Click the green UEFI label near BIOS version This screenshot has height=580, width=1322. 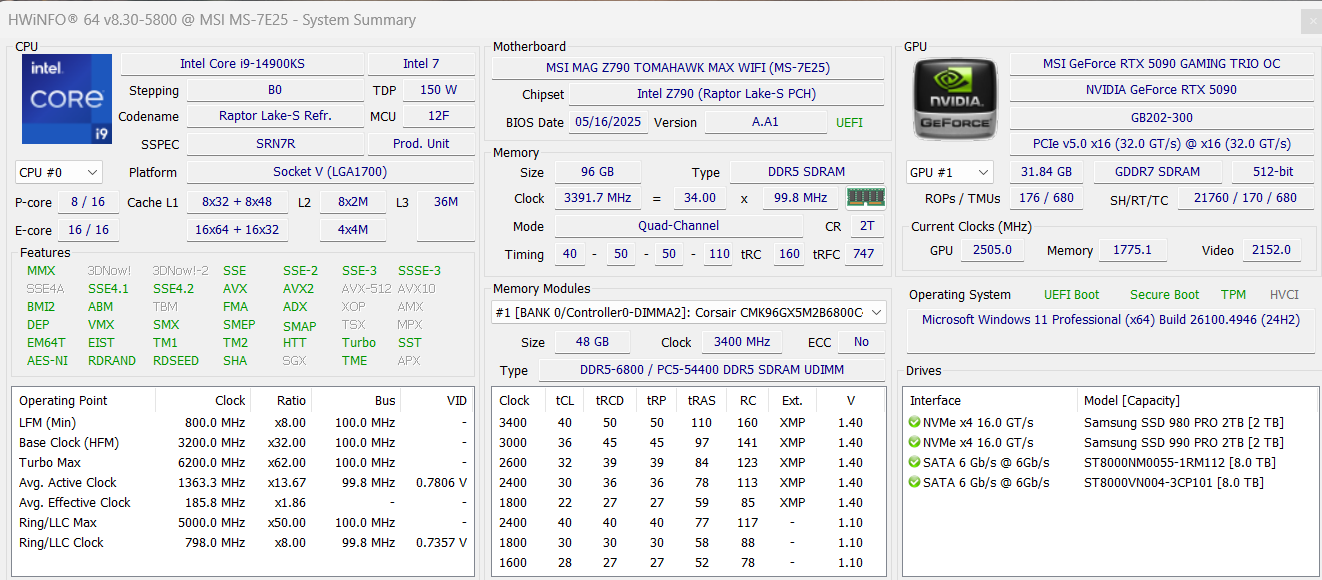(849, 123)
